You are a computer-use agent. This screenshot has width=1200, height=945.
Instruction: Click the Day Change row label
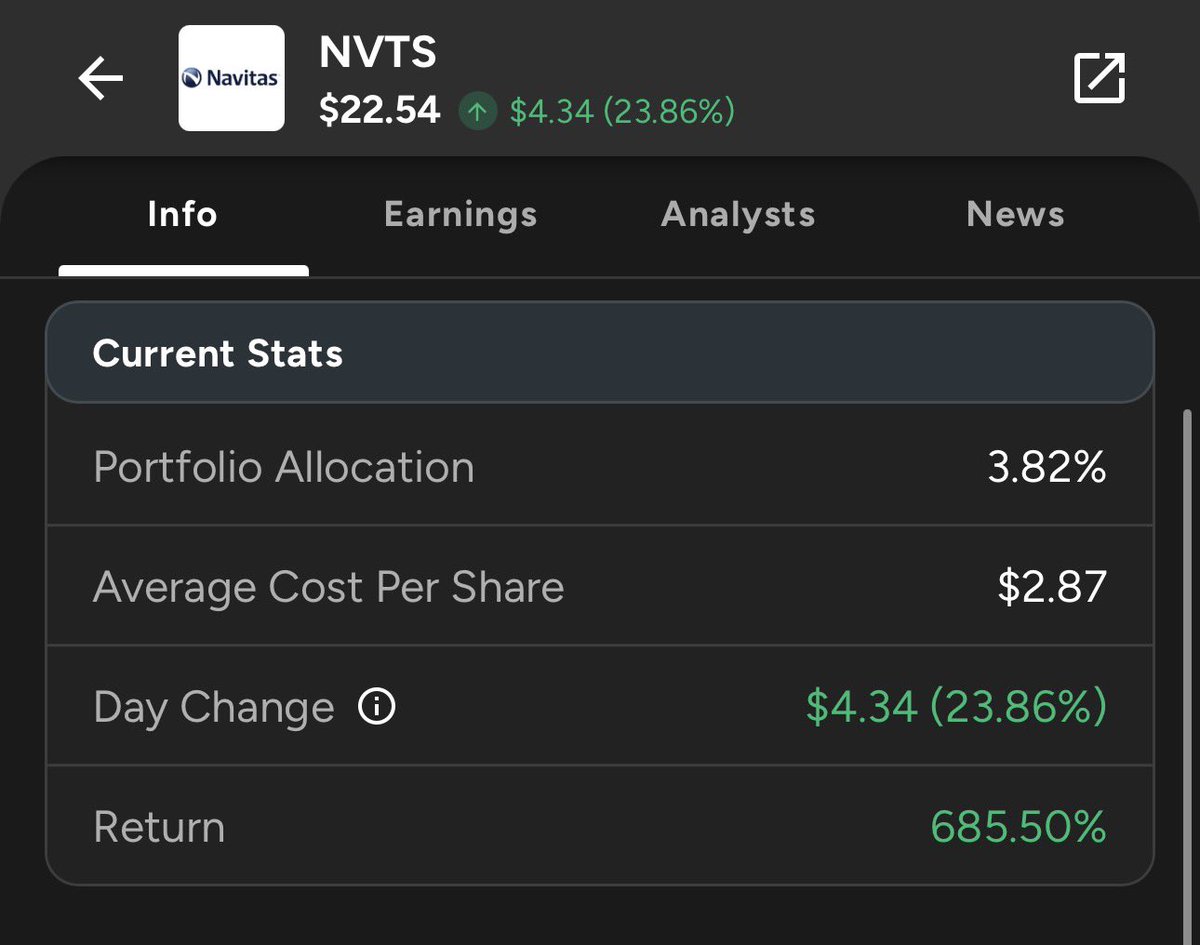[x=214, y=708]
